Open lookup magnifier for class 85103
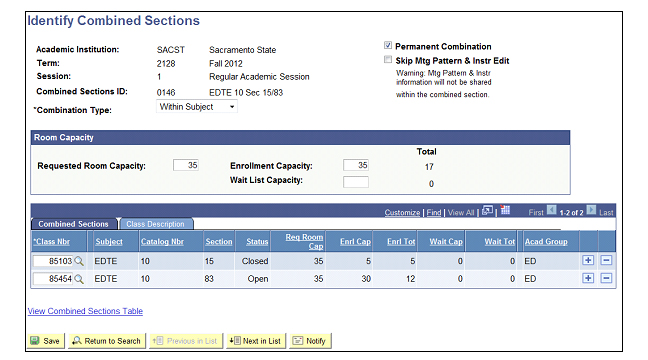This screenshot has width=648, height=360. pos(79,261)
